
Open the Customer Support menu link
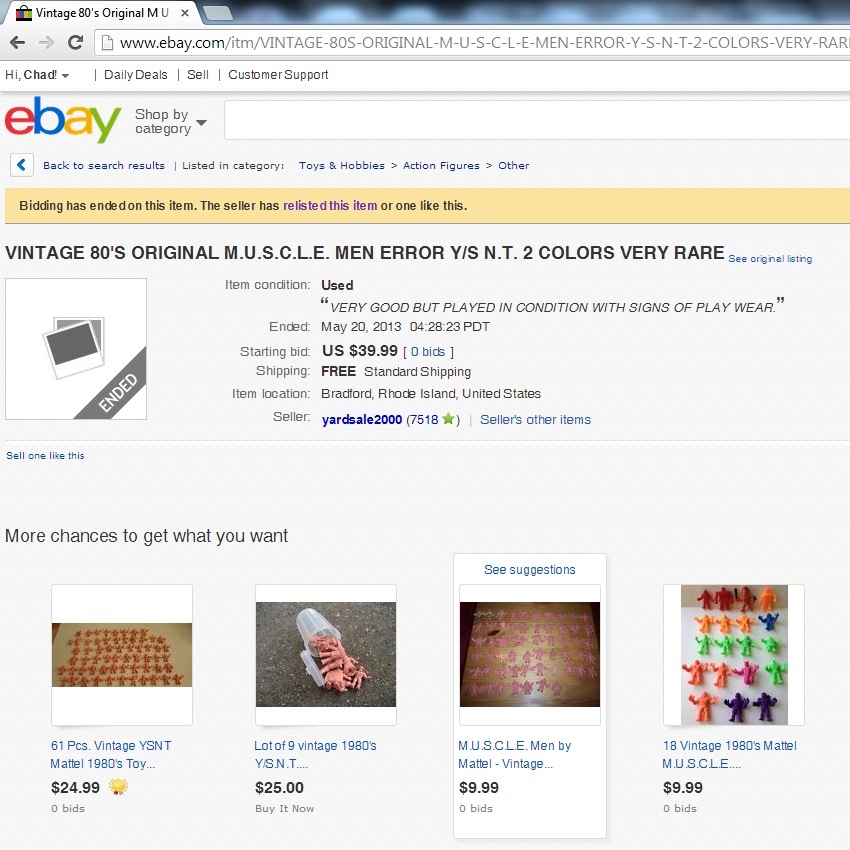tap(278, 75)
